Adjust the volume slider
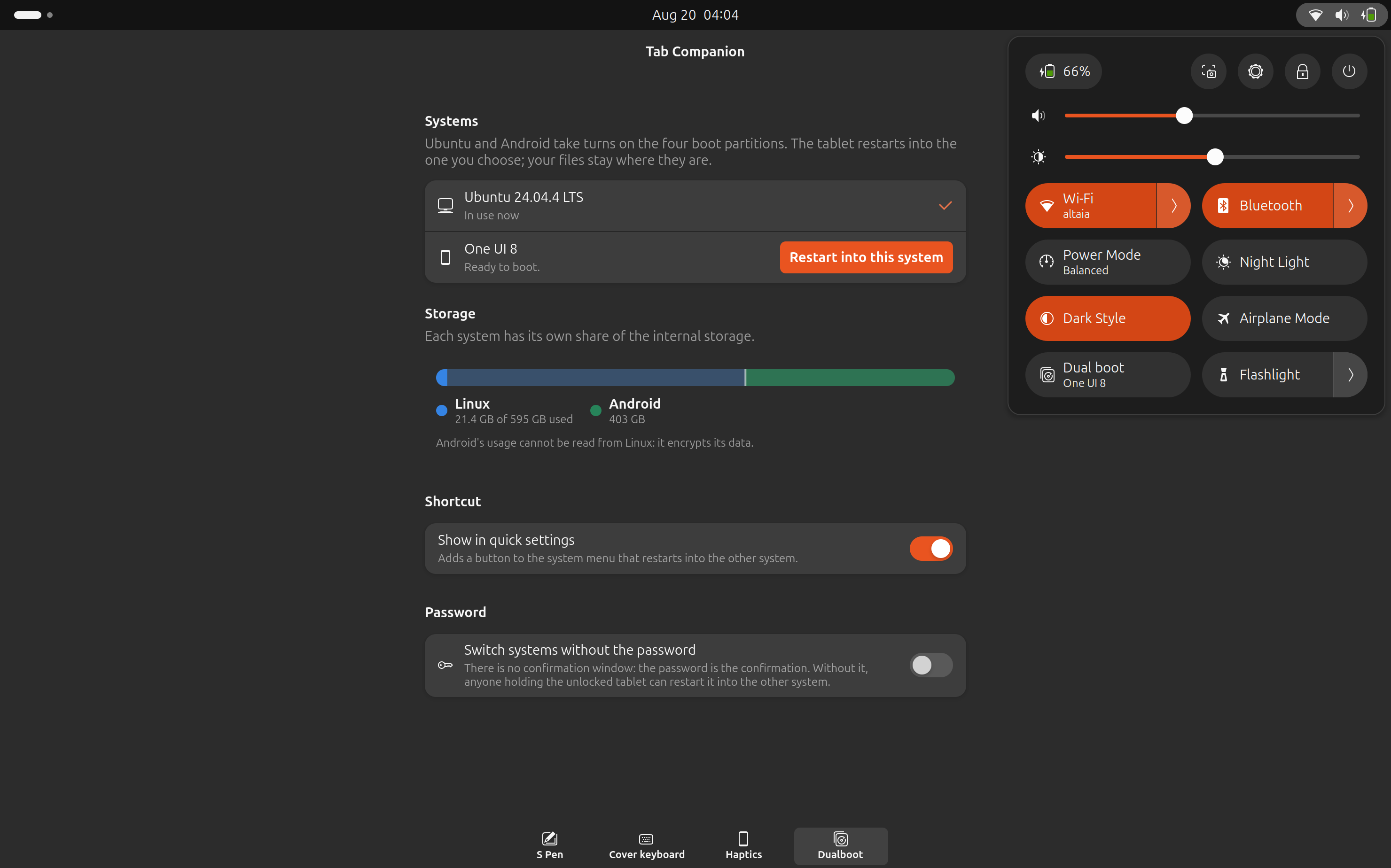 (x=1212, y=116)
